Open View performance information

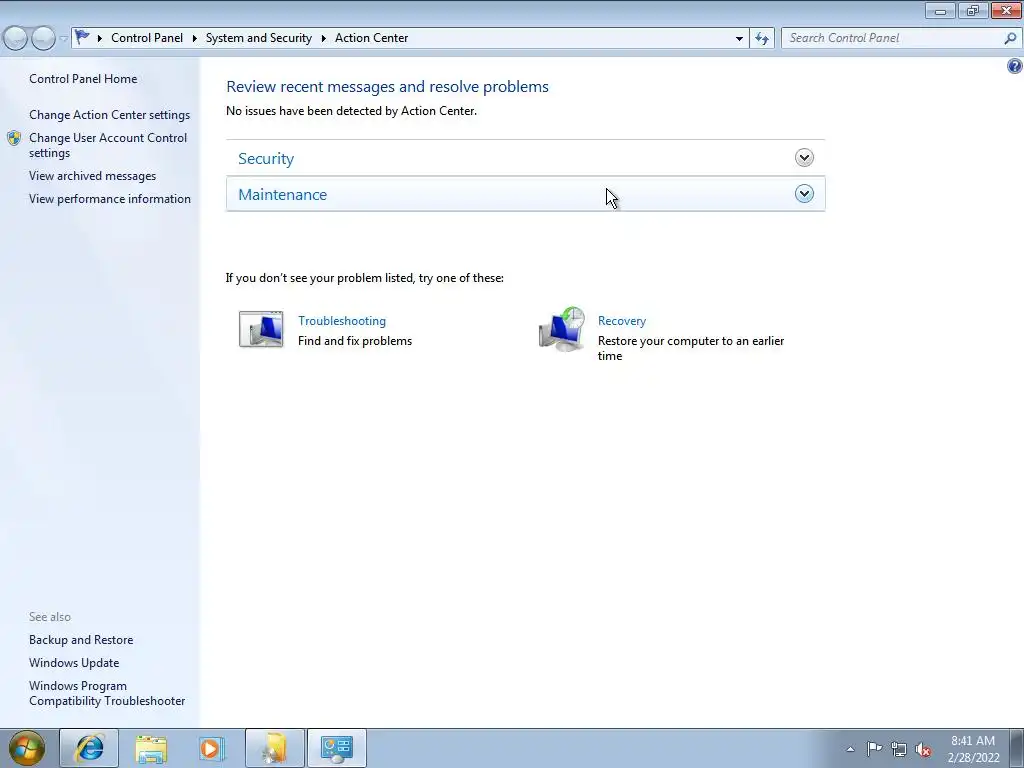[x=110, y=199]
